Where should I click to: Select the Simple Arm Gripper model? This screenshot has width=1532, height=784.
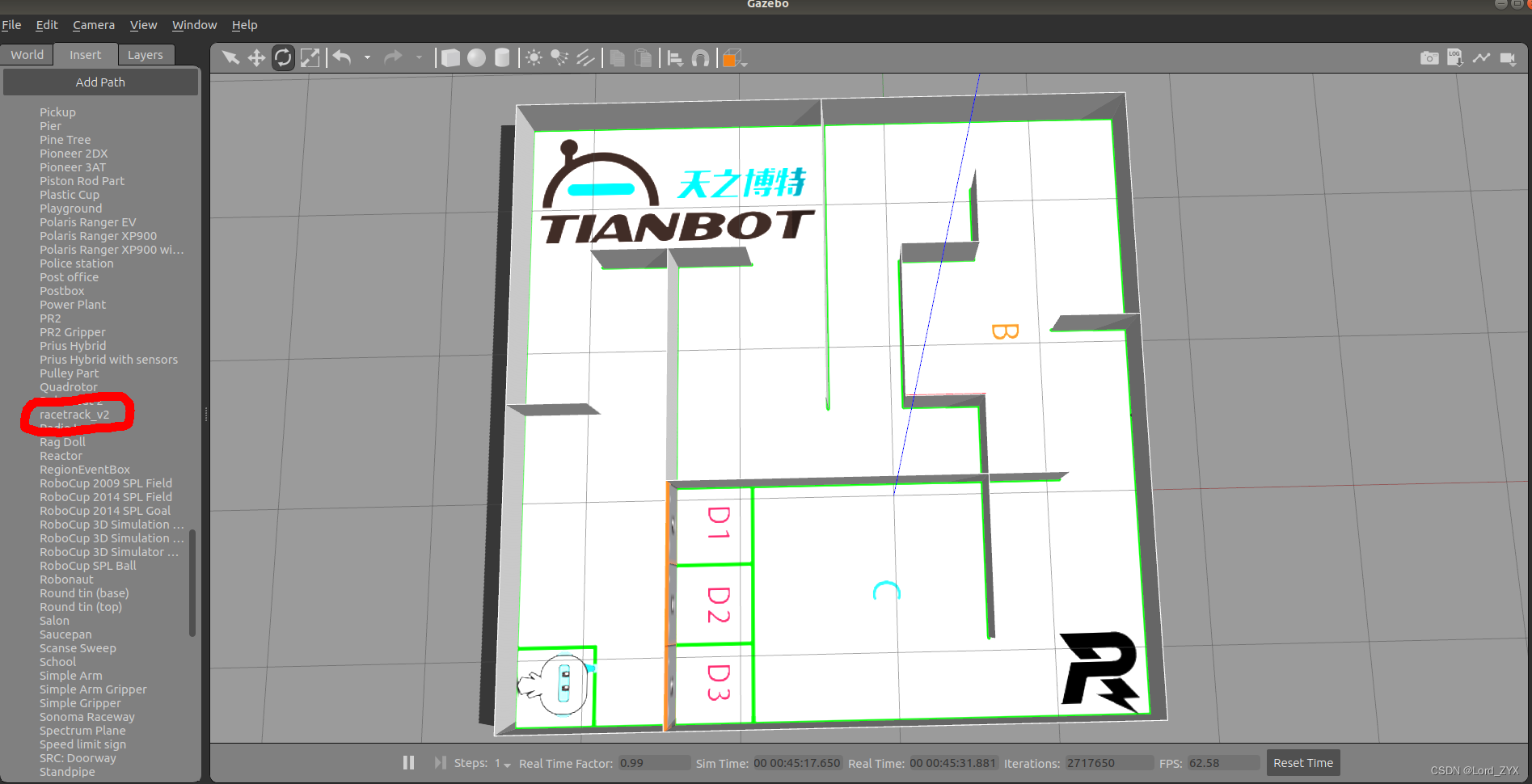(x=93, y=689)
